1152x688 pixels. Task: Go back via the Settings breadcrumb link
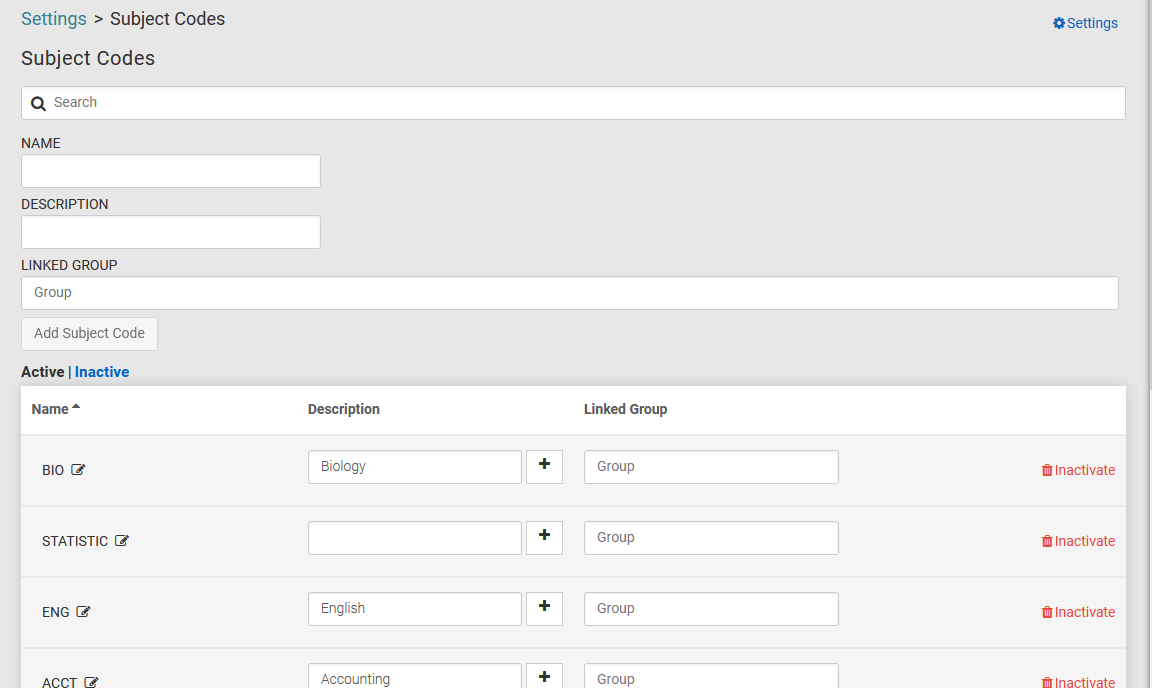coord(53,19)
